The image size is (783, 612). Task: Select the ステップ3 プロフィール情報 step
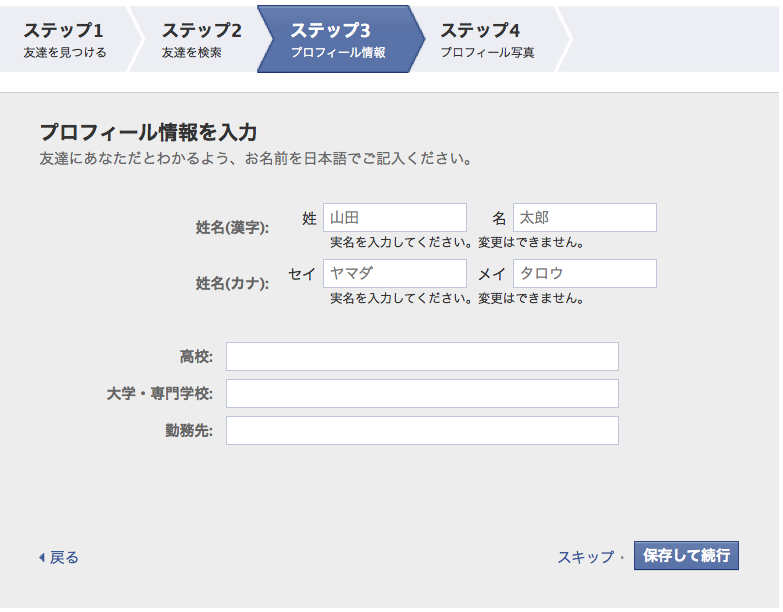click(338, 39)
